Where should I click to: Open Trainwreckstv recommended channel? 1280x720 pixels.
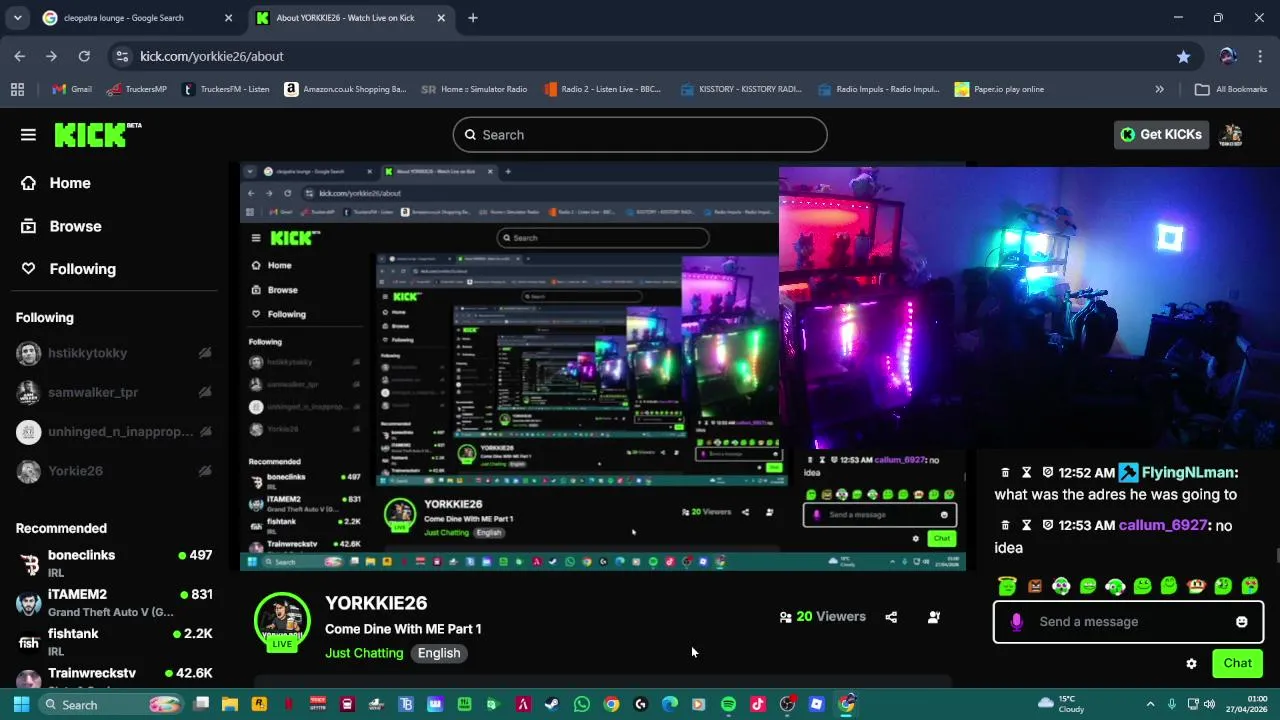(115, 676)
